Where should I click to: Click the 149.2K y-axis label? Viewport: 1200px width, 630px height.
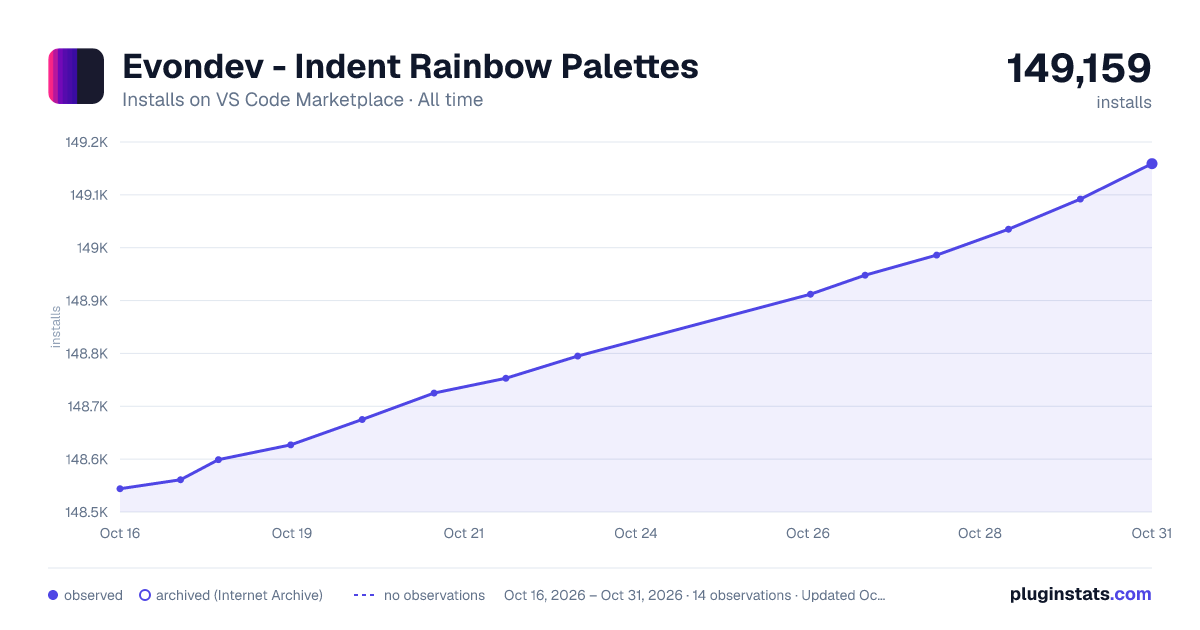point(87,142)
